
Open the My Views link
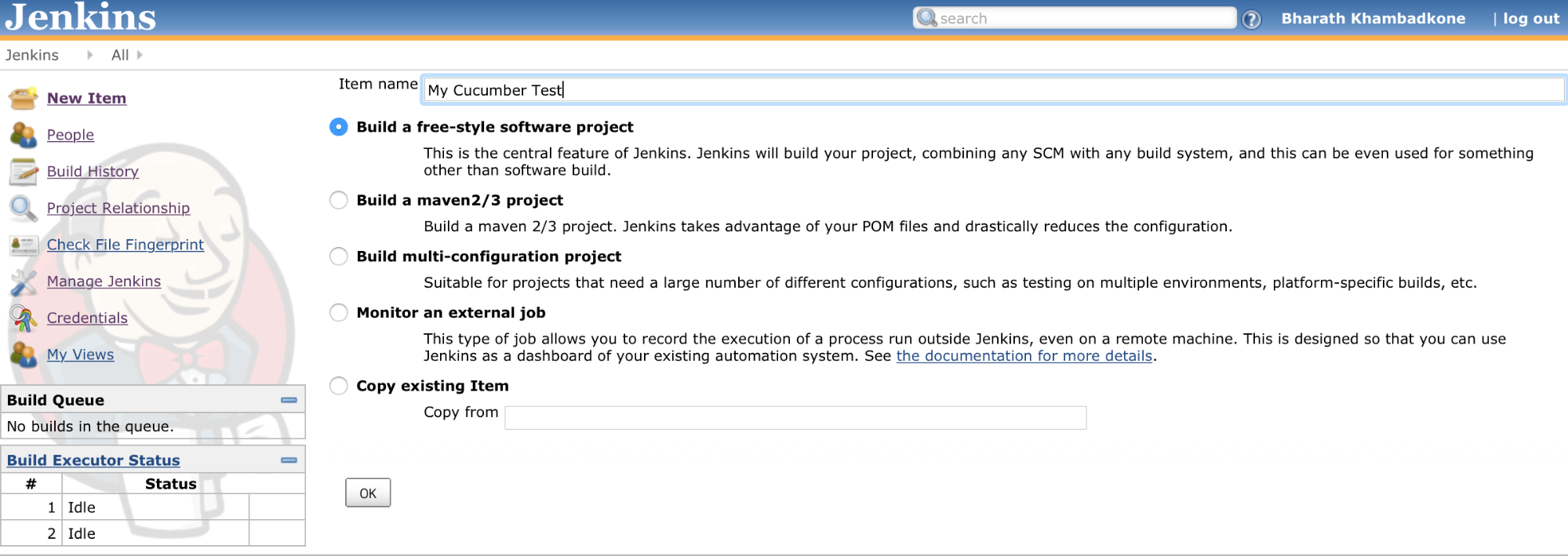pos(80,354)
